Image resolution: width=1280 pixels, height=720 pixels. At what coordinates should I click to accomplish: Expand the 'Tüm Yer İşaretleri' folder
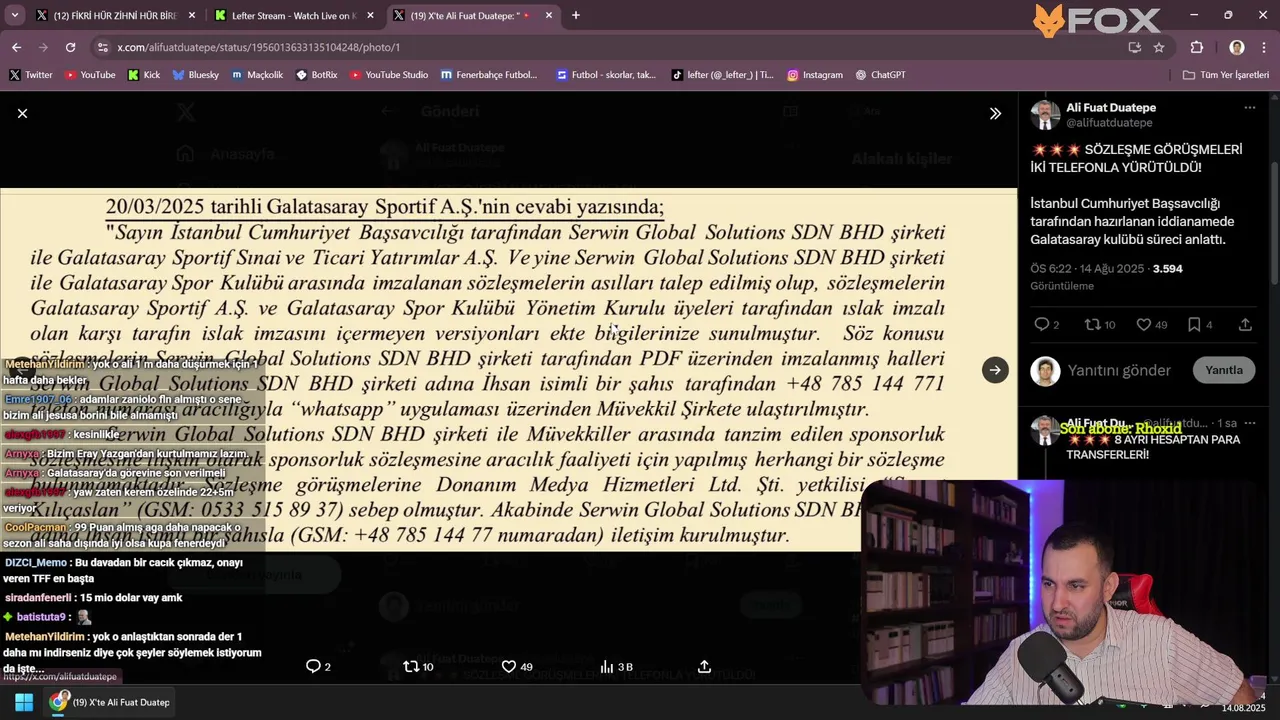1225,75
